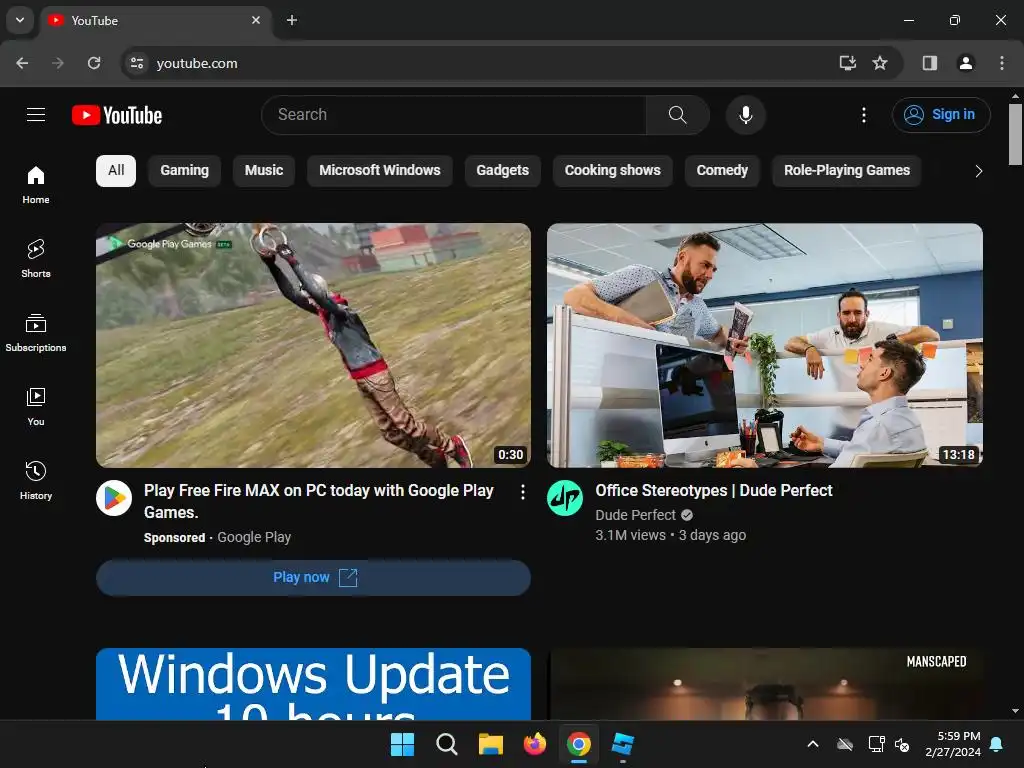Screen dimensions: 1024x768
Task: Show hidden tray icons chevron
Action: point(813,744)
